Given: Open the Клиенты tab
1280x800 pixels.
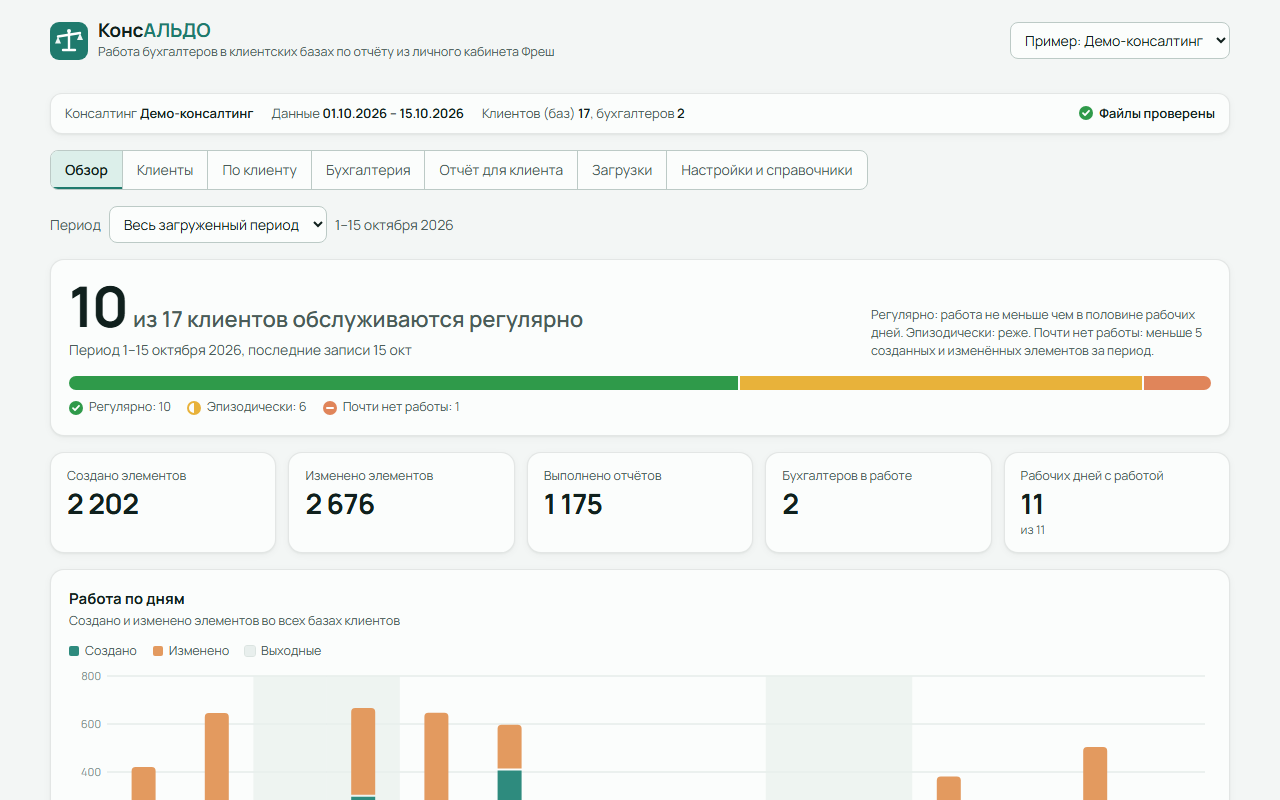Looking at the screenshot, I should tap(165, 170).
